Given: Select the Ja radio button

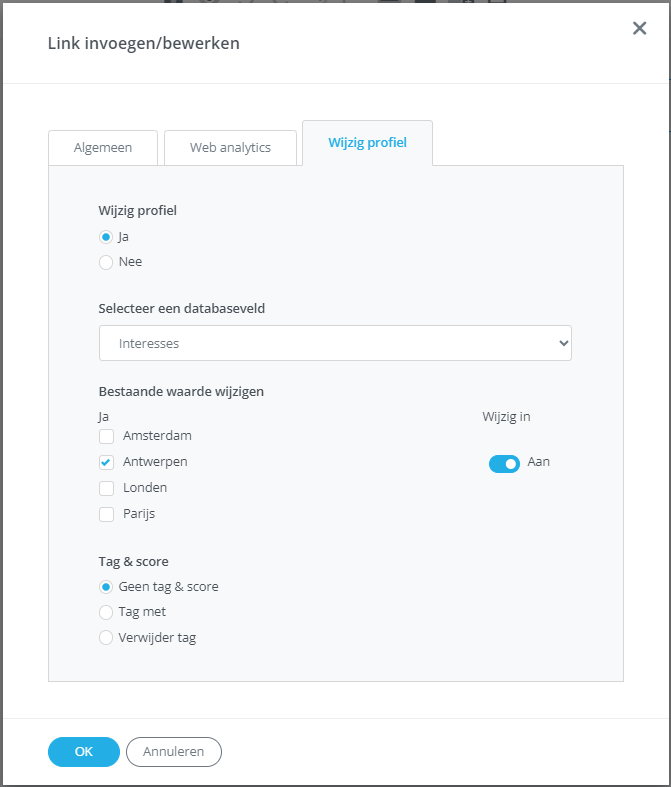Looking at the screenshot, I should [x=106, y=237].
